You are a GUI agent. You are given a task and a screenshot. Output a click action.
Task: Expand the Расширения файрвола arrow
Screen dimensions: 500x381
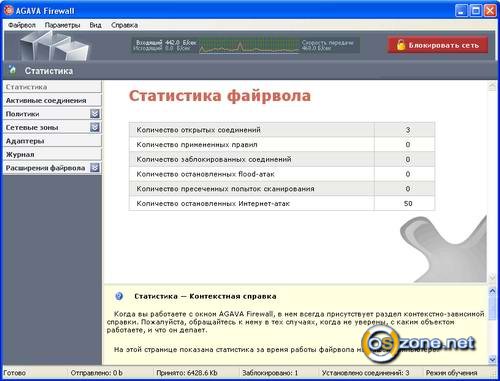coord(95,168)
